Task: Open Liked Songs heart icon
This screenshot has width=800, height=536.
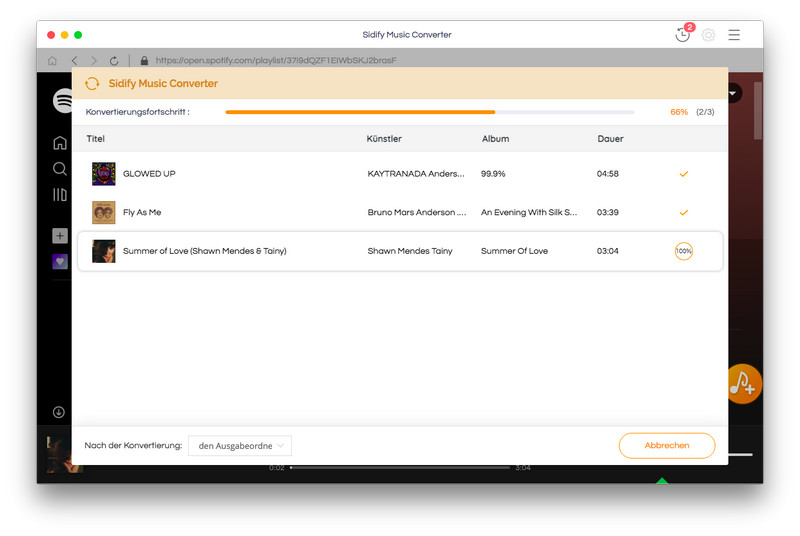Action: pos(60,262)
